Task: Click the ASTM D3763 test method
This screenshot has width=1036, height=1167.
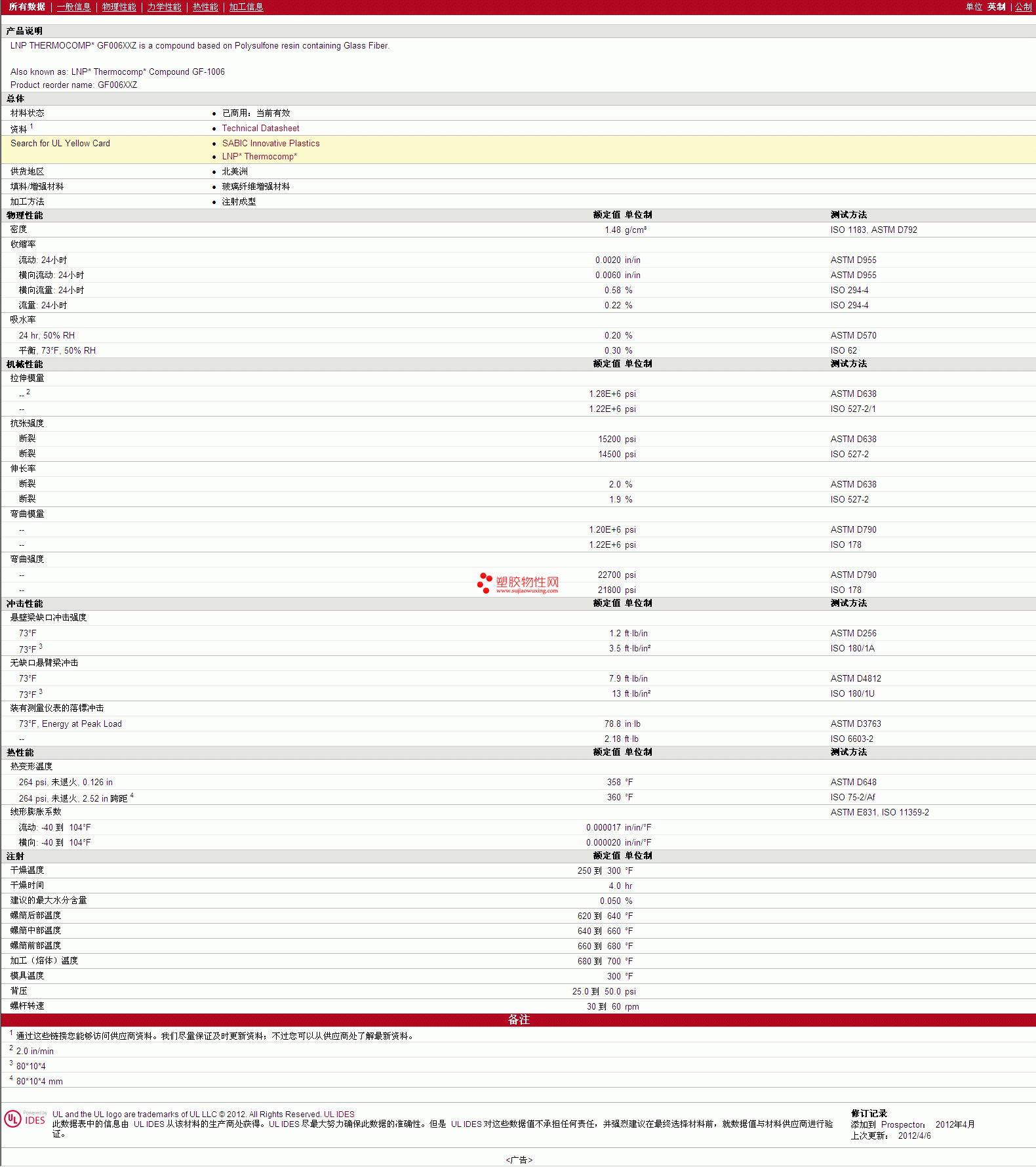Action: [x=856, y=724]
